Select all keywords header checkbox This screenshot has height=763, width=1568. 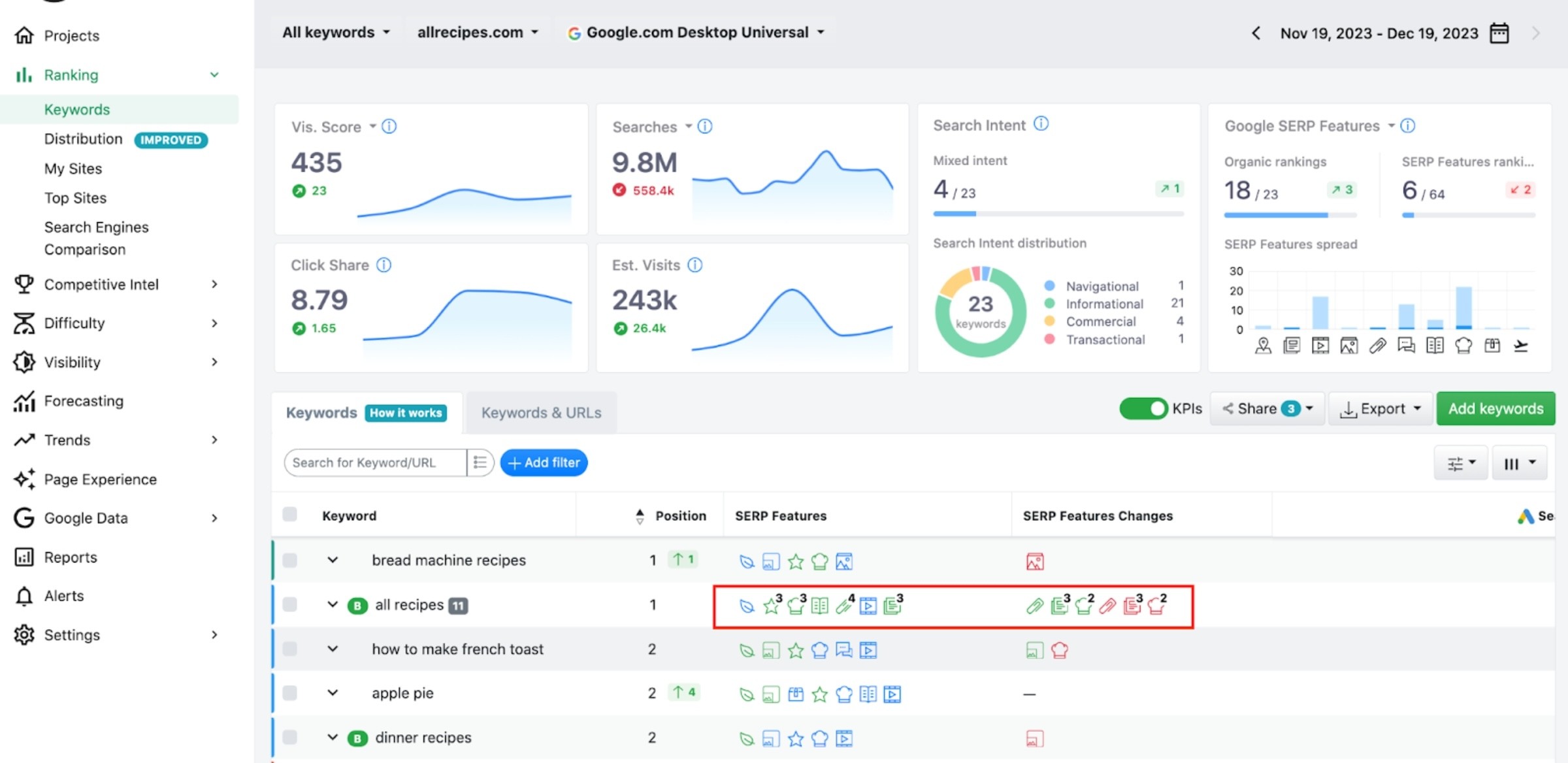[289, 515]
